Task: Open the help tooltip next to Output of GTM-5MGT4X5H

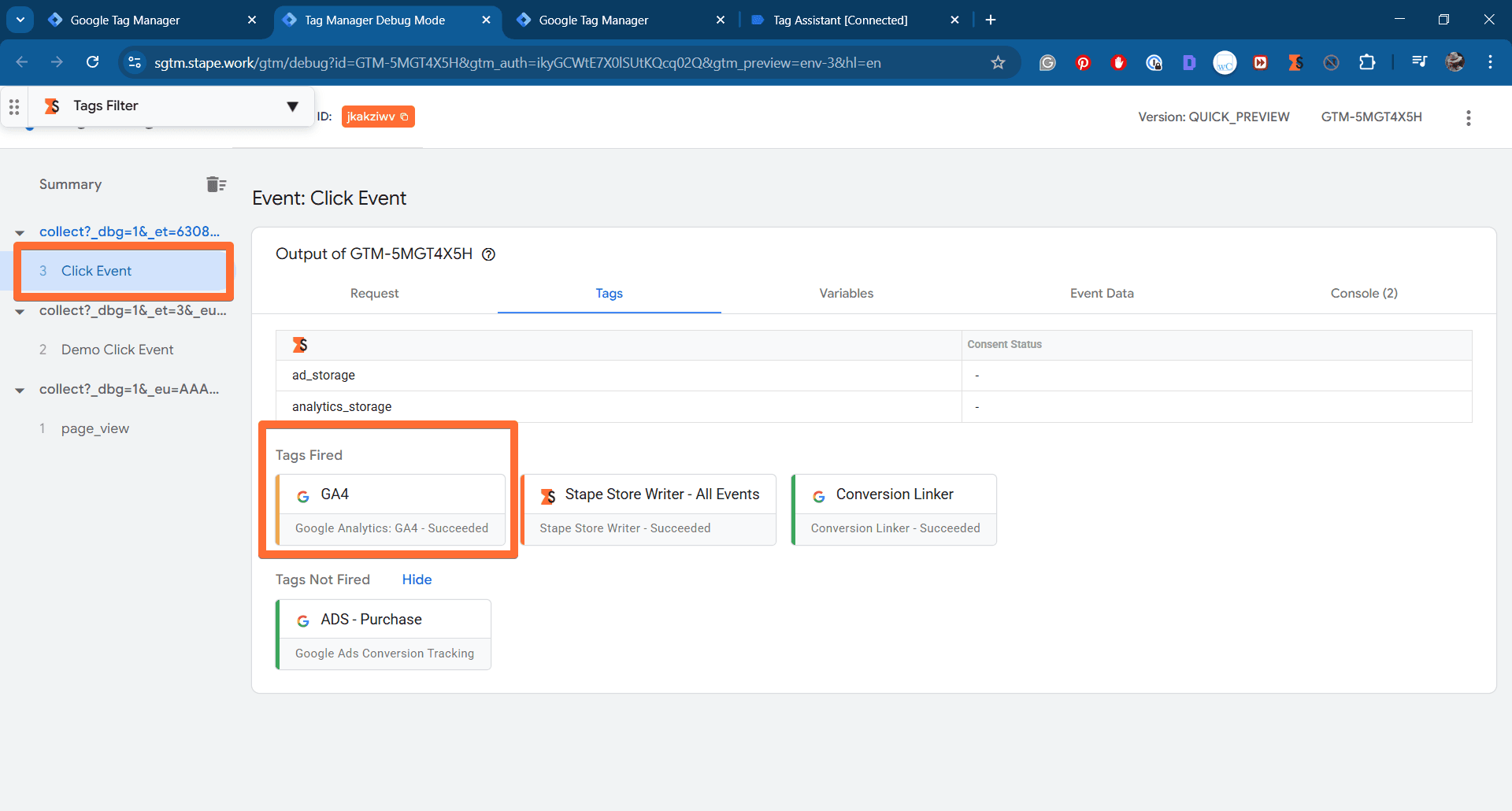Action: (x=489, y=254)
